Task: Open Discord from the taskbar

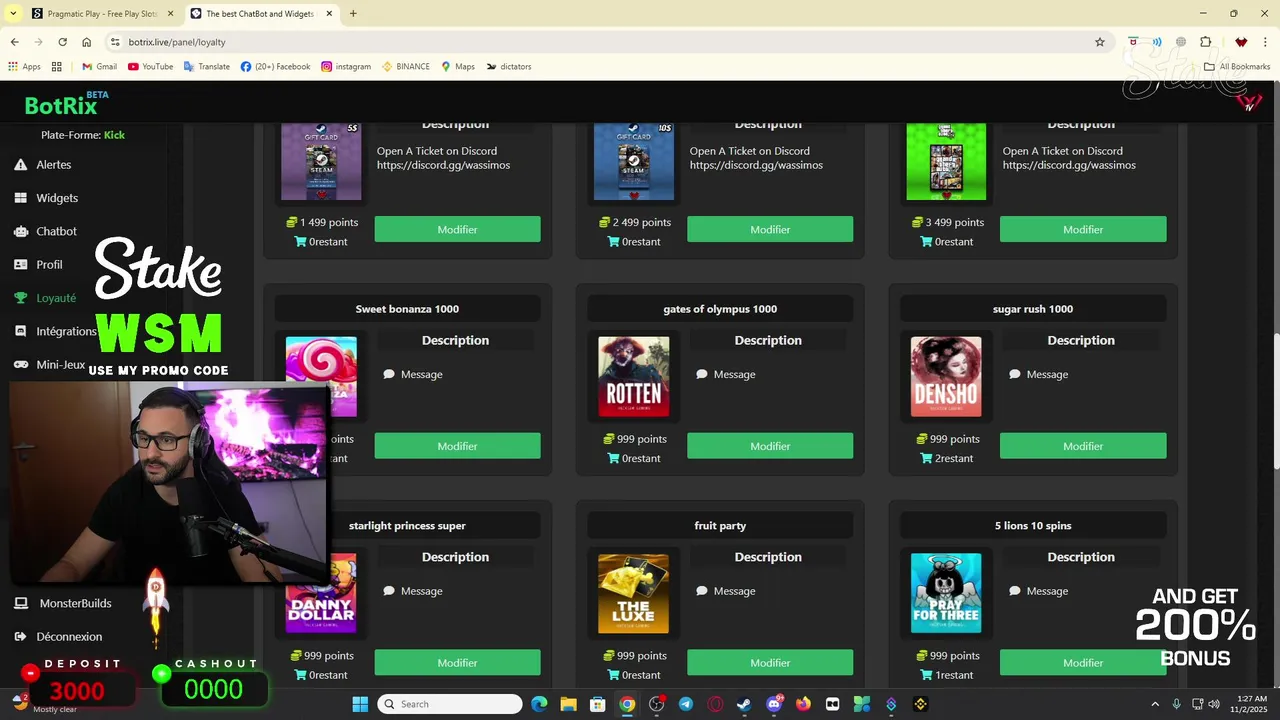Action: pyautogui.click(x=773, y=704)
